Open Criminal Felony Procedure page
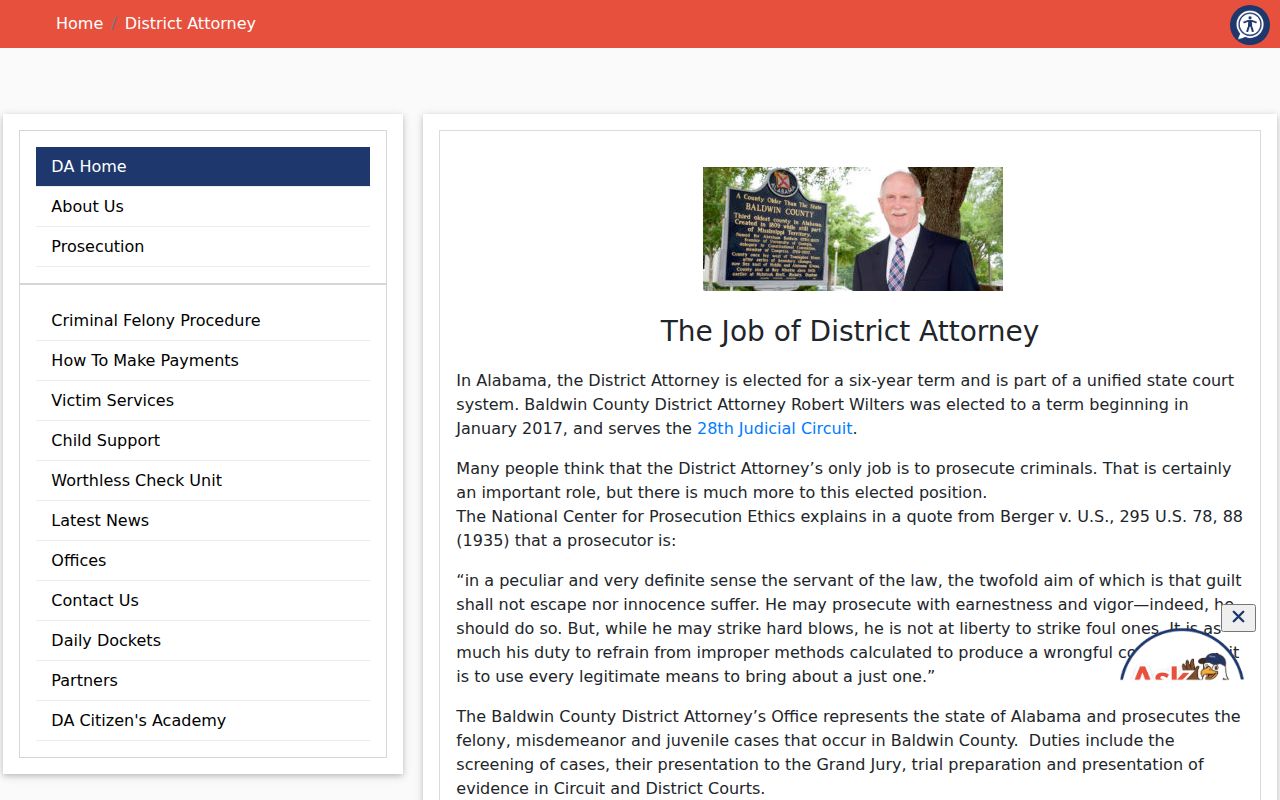 point(203,320)
